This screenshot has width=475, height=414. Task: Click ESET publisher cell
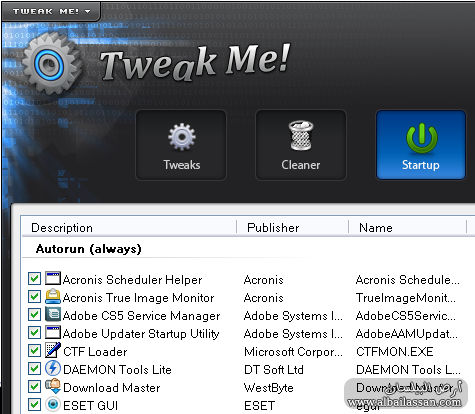pyautogui.click(x=260, y=406)
